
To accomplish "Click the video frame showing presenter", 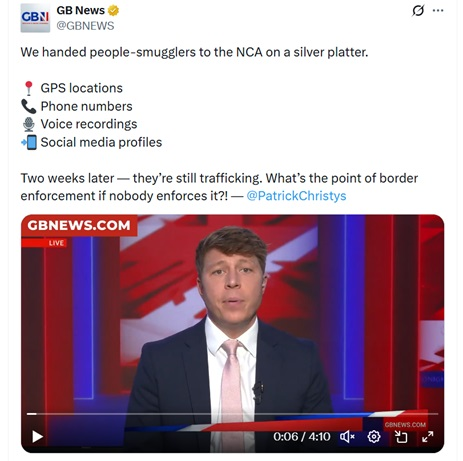I will (232, 333).
